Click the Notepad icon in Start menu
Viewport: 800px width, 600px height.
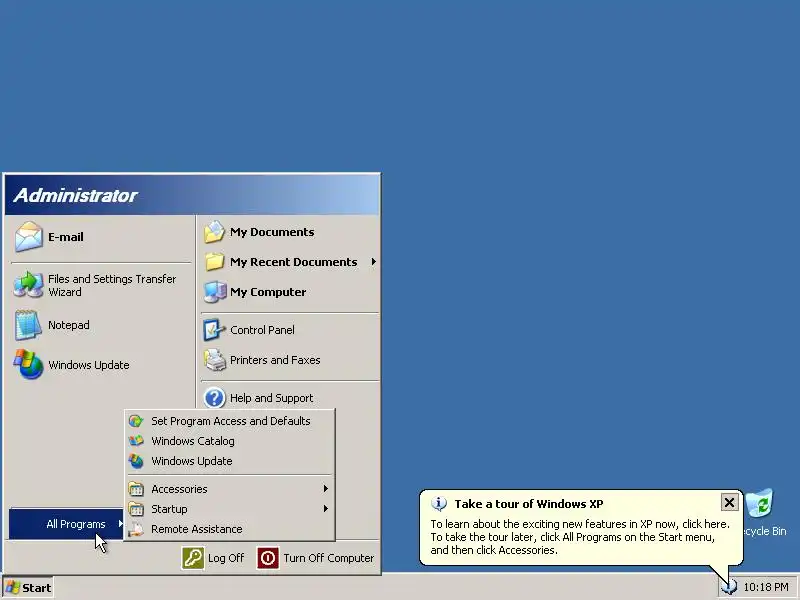[x=28, y=325]
